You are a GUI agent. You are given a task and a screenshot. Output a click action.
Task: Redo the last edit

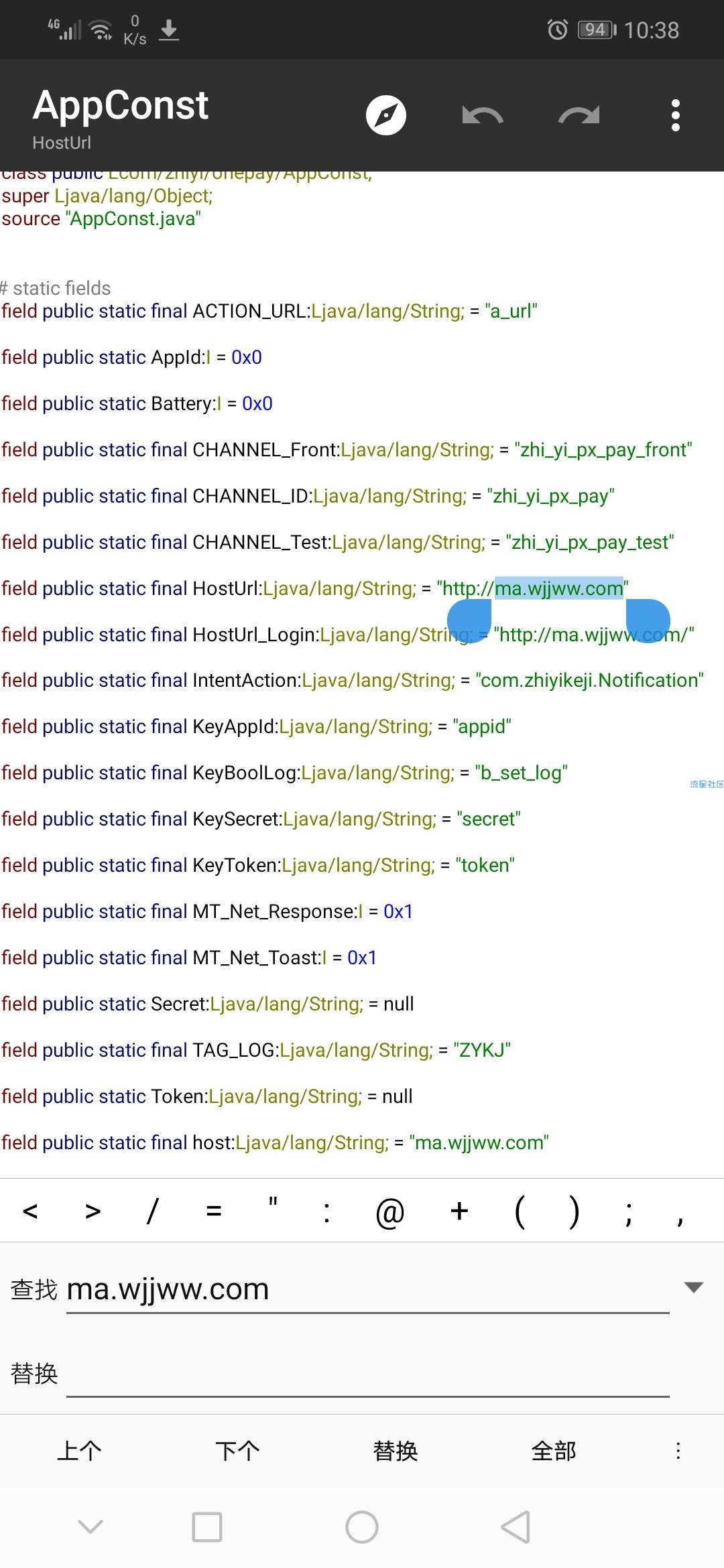(579, 115)
